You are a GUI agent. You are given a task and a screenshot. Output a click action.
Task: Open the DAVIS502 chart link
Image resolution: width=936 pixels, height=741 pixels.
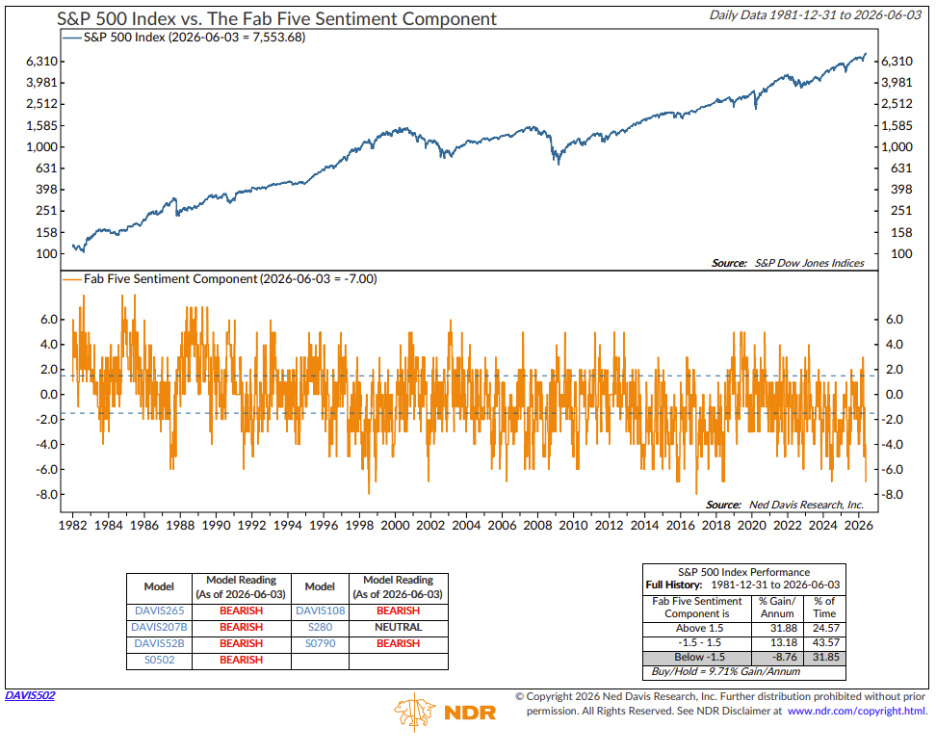[30, 695]
